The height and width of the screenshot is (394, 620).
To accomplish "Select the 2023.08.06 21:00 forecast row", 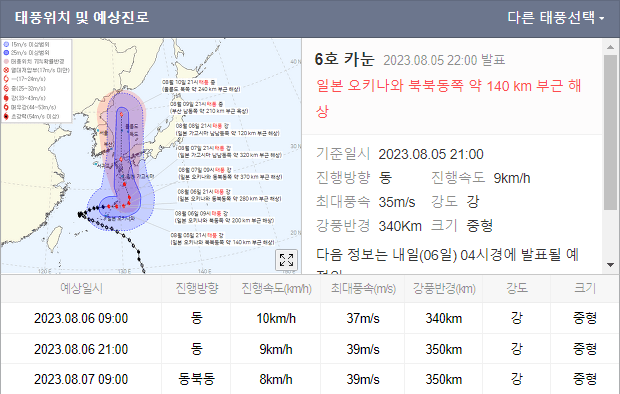I will 310,349.
